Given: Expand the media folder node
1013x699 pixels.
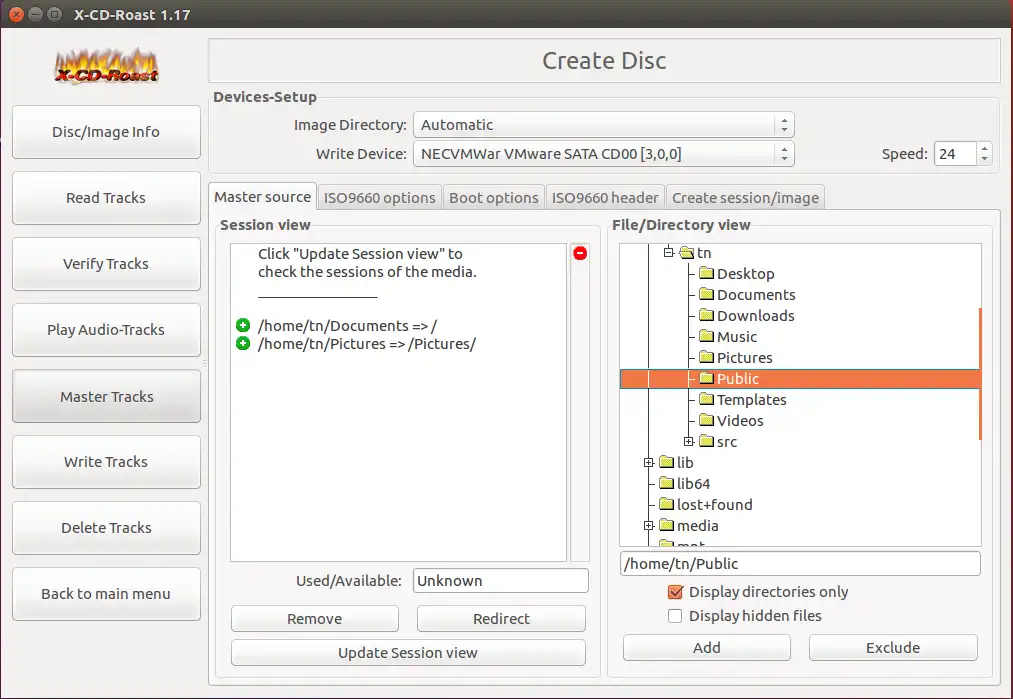Looking at the screenshot, I should point(649,526).
